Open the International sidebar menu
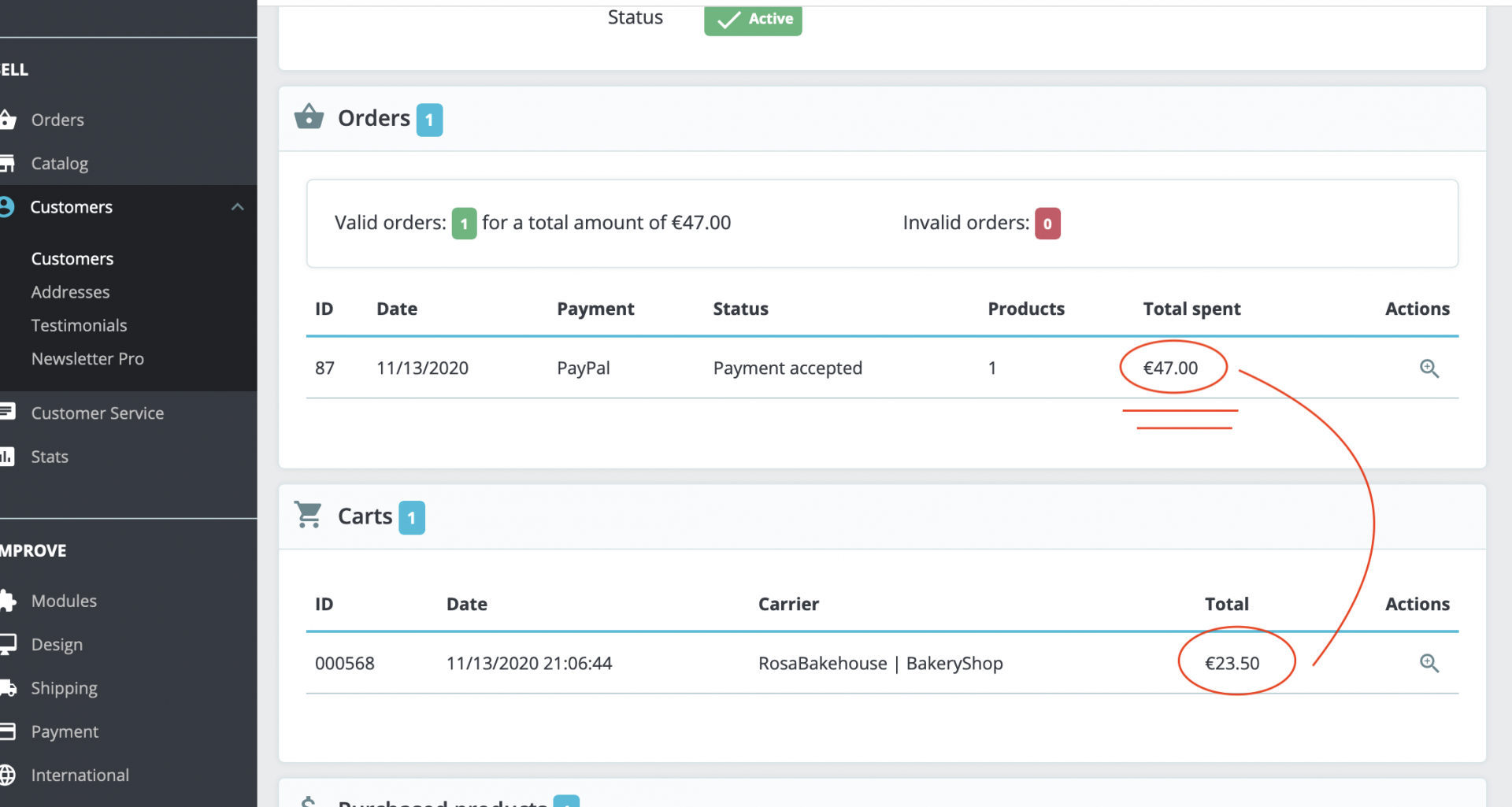The height and width of the screenshot is (807, 1512). tap(80, 775)
